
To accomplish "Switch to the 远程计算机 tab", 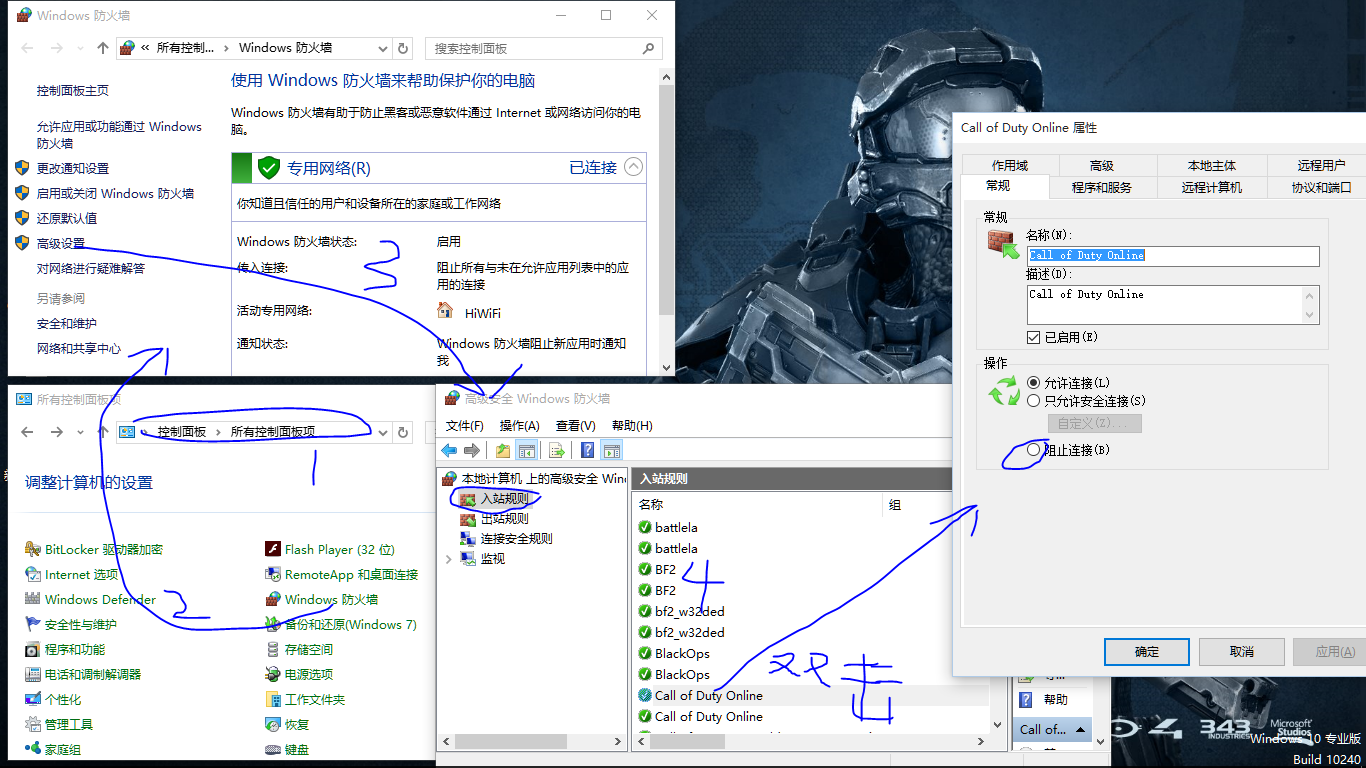I will click(1212, 187).
